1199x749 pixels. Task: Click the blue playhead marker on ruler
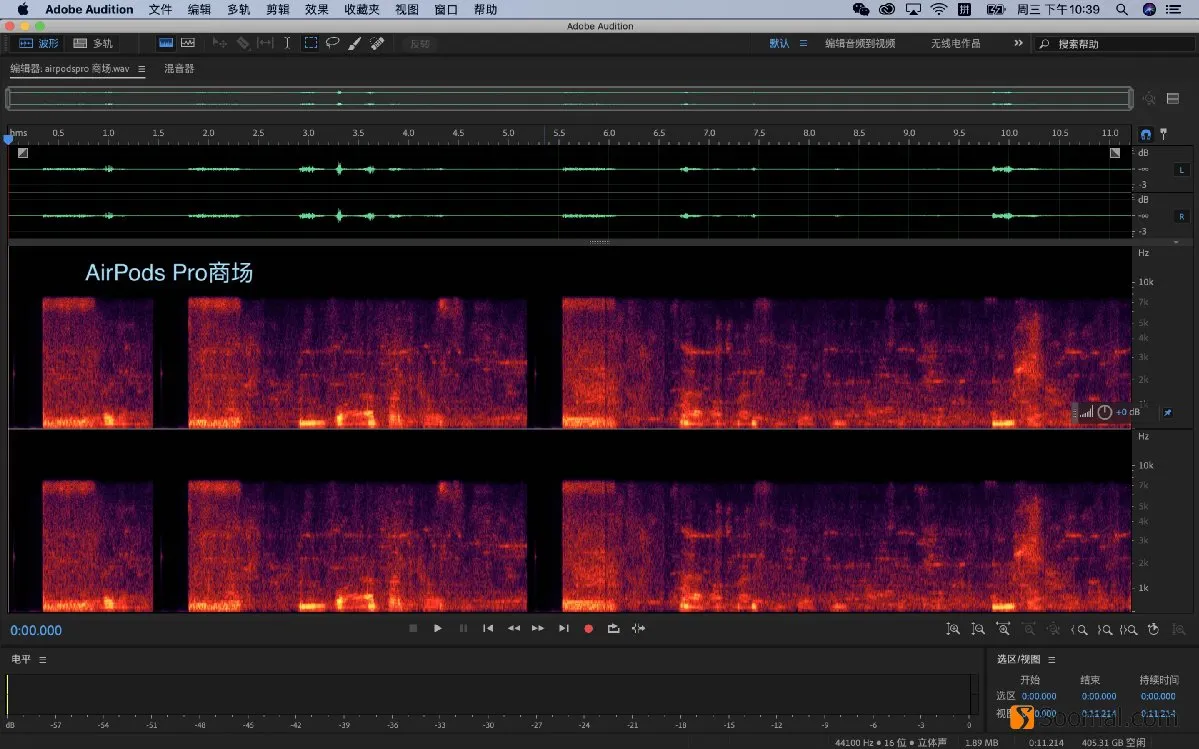(8, 139)
